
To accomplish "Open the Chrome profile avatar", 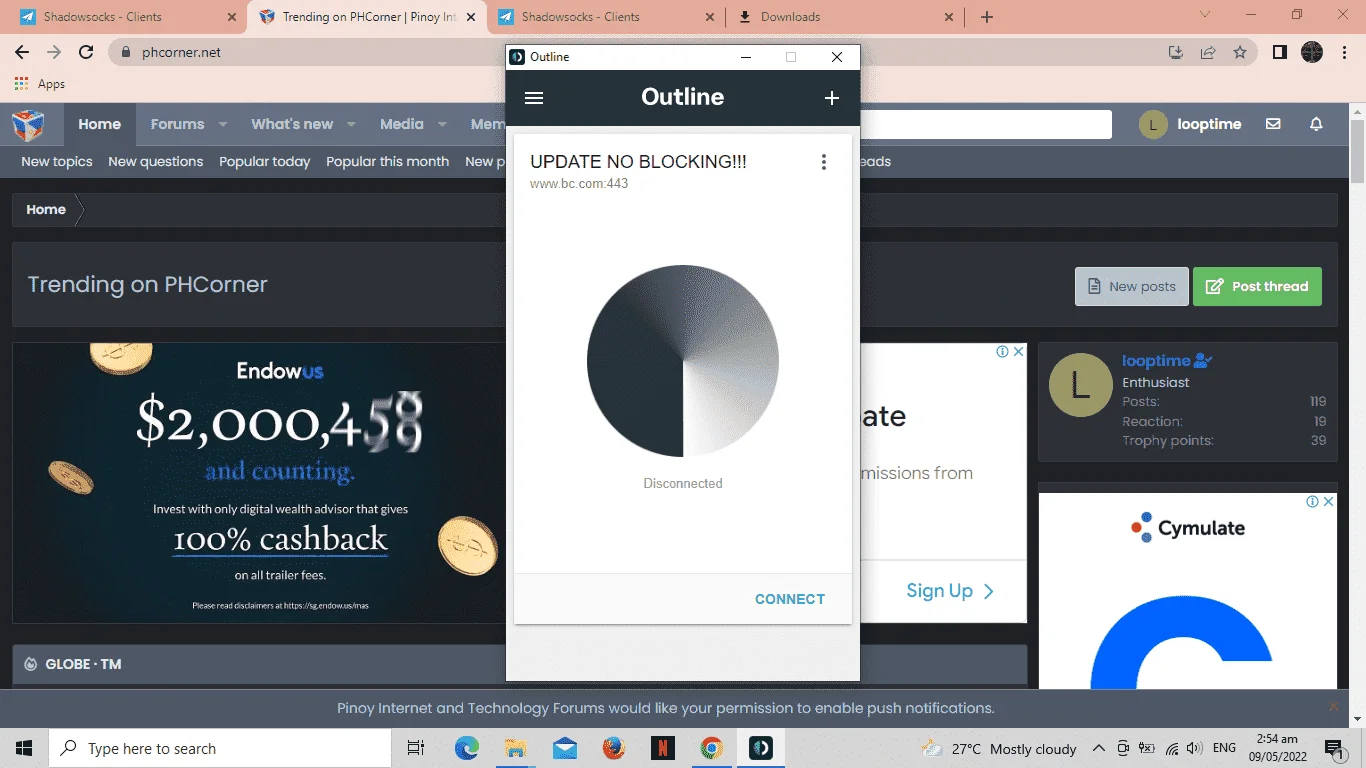I will (x=1312, y=52).
